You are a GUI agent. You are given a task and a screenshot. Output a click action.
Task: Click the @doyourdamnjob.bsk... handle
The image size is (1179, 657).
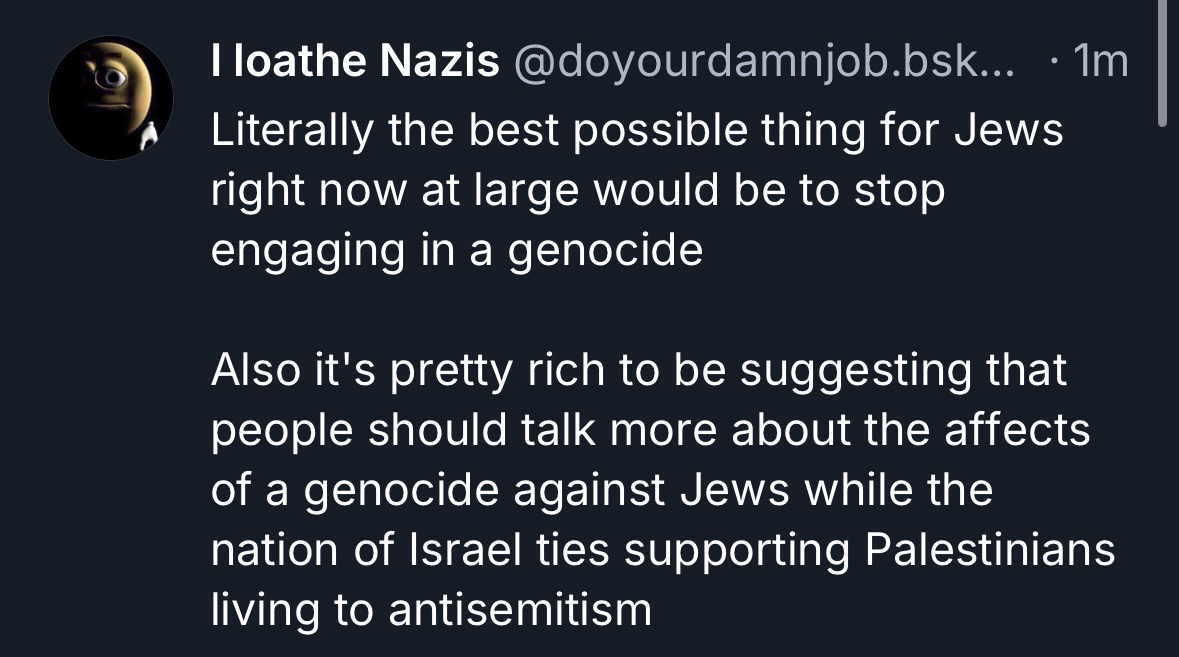click(763, 64)
